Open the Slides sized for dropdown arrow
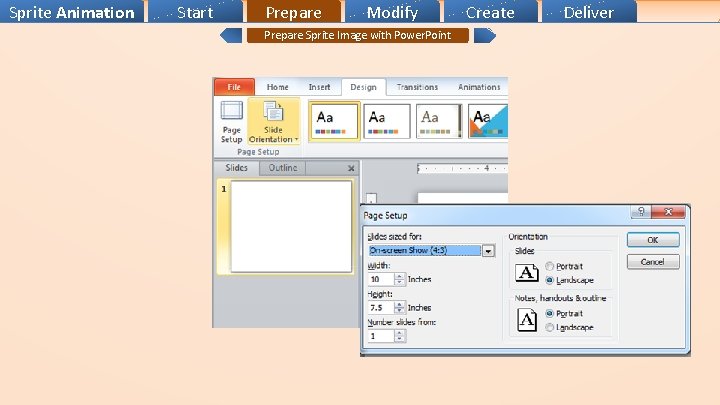The width and height of the screenshot is (720, 405). [488, 251]
